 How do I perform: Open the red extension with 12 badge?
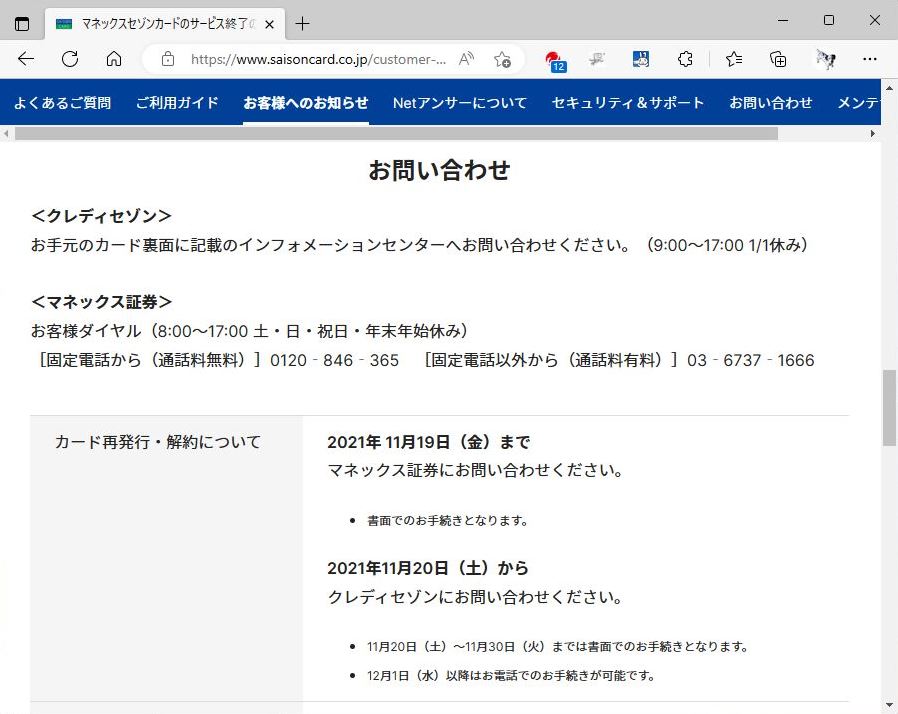[x=555, y=60]
